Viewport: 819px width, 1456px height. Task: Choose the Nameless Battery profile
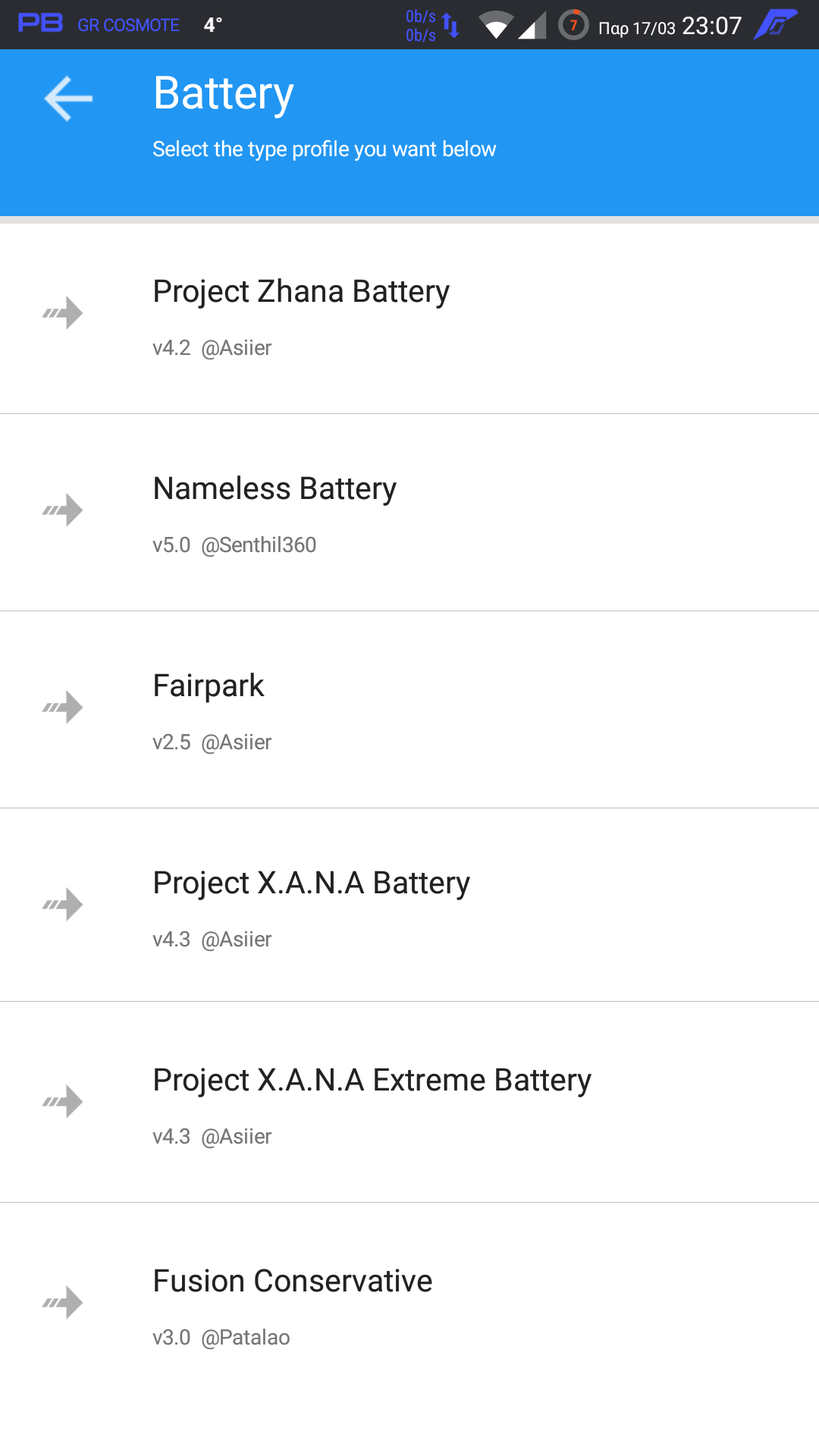click(275, 489)
